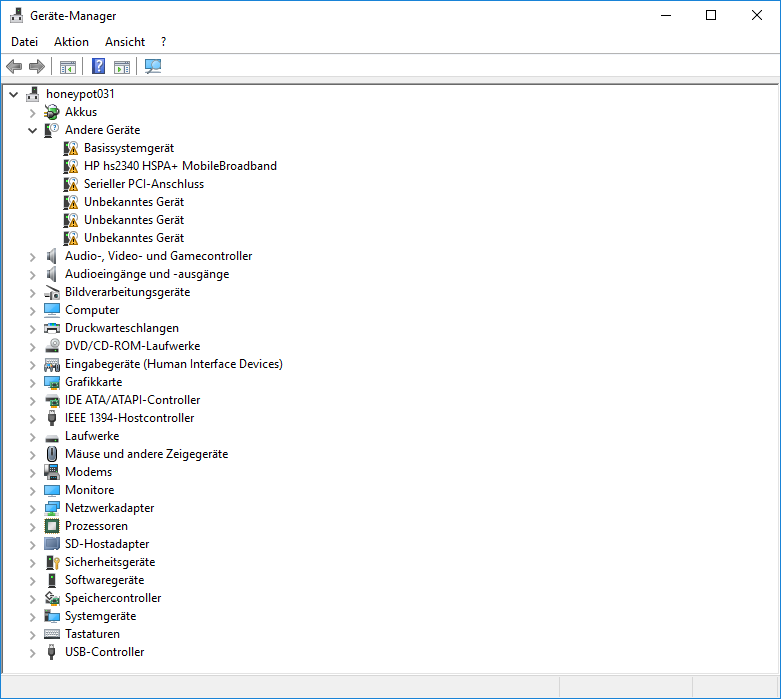The image size is (781, 699).
Task: Expand the Eingabegeräte (Human Interface Devices) category
Action: point(33,365)
